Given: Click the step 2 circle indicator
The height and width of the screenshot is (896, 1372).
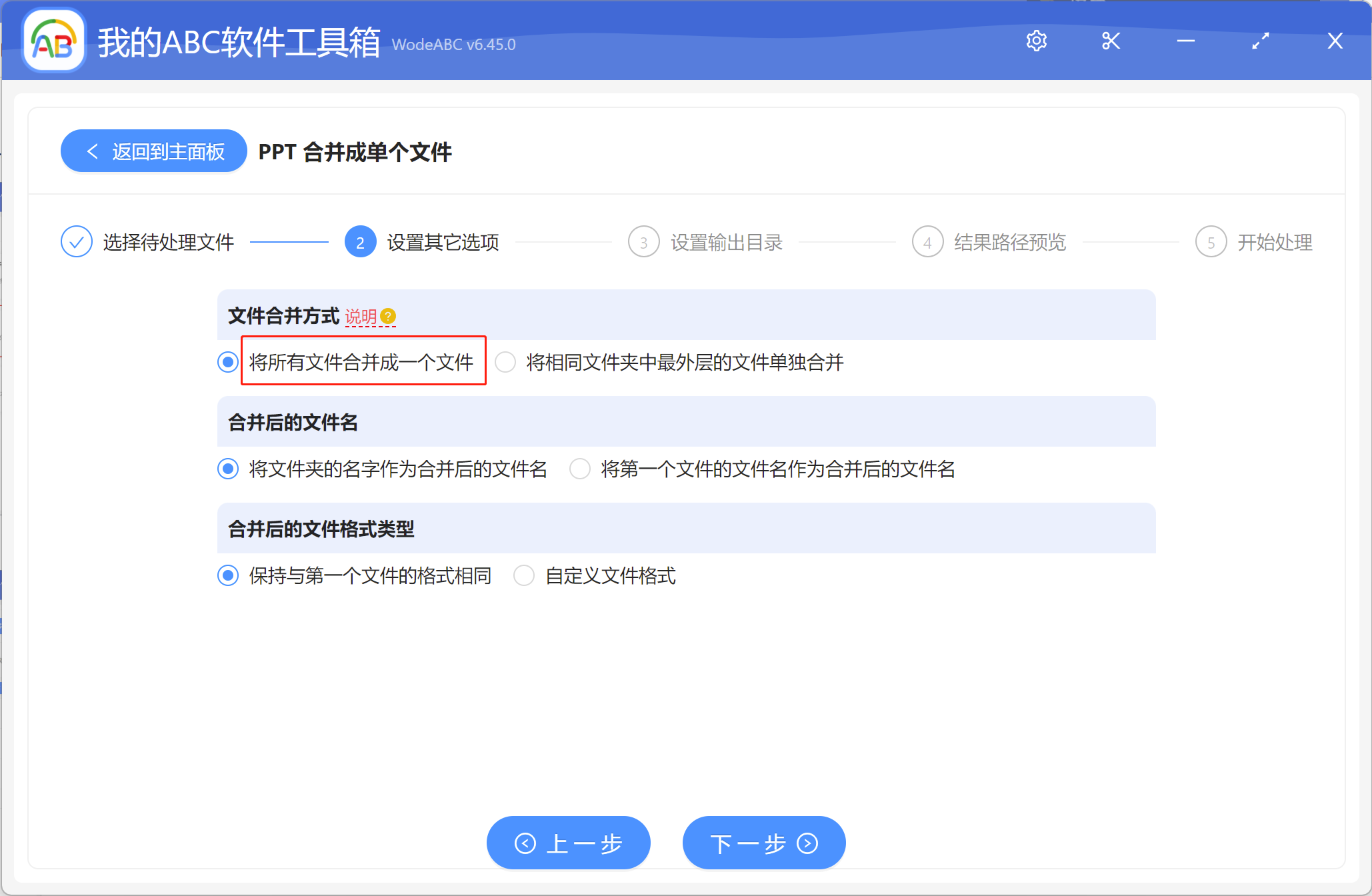Looking at the screenshot, I should coord(360,242).
